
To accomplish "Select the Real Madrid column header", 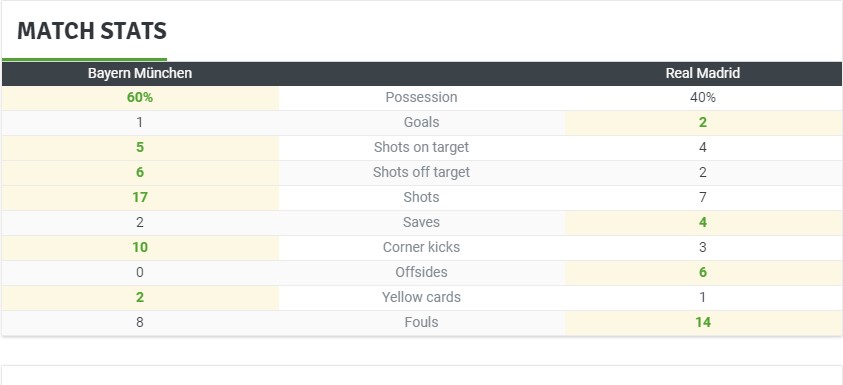I will coord(703,73).
